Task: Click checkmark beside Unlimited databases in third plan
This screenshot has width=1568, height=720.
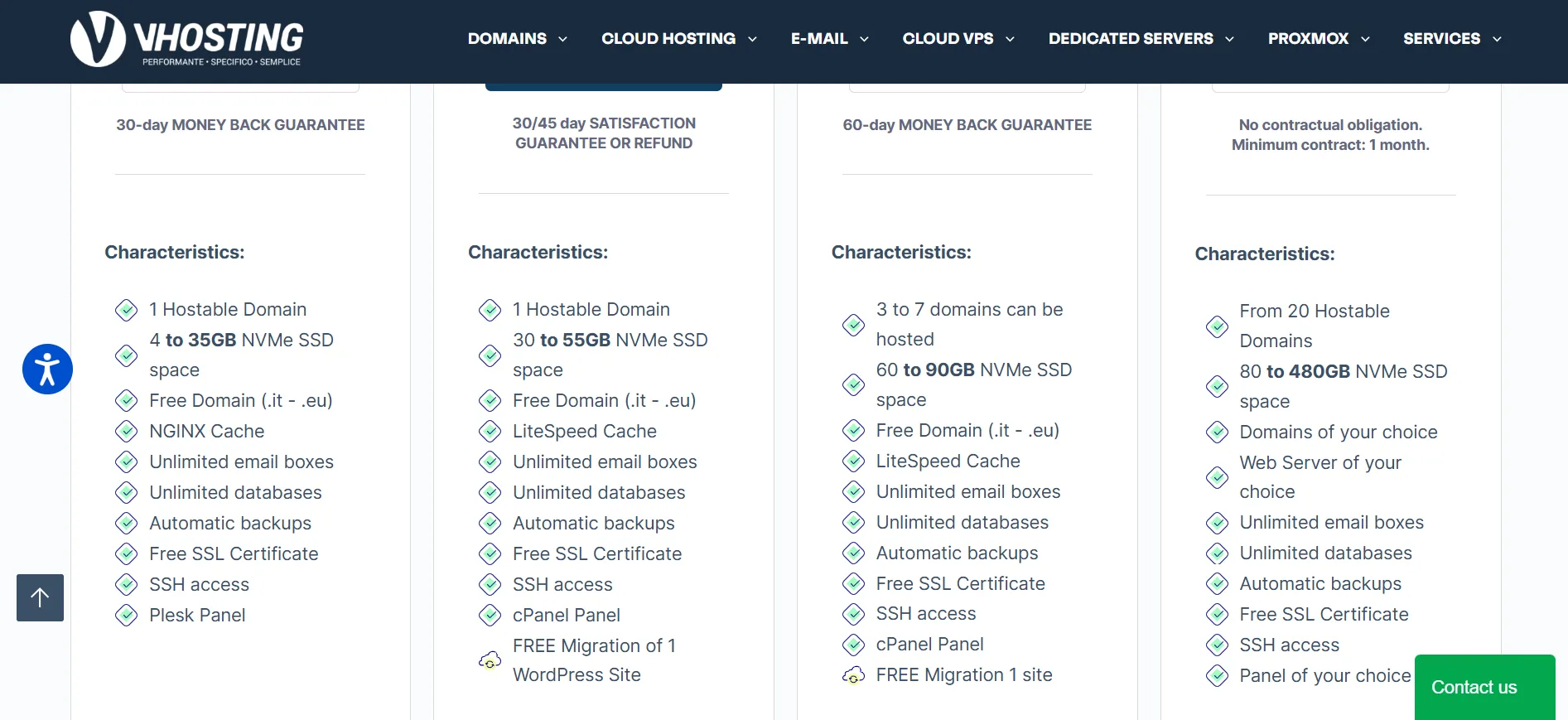Action: 853,522
